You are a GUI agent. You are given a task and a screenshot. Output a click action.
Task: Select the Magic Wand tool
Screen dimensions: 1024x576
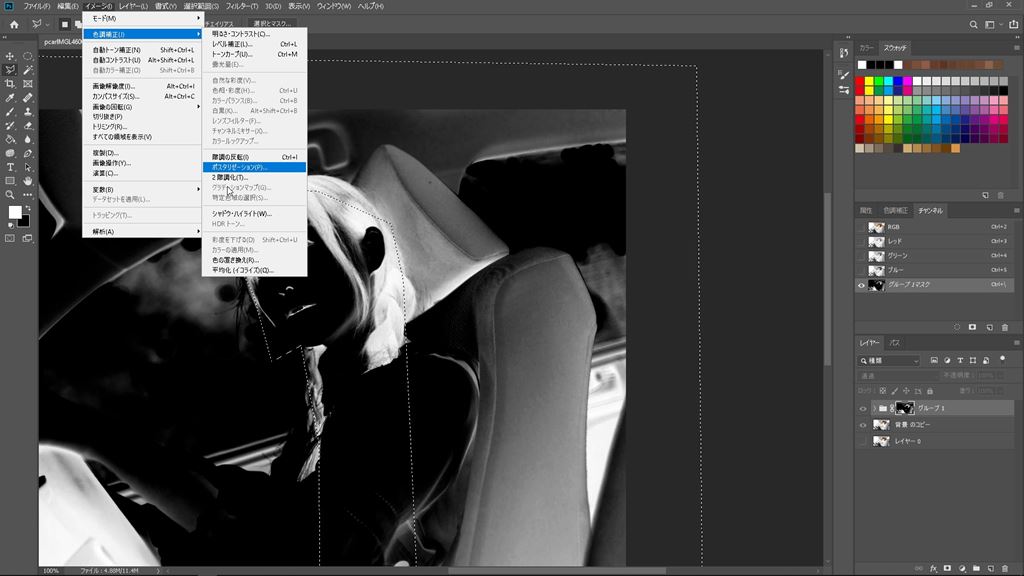point(27,70)
